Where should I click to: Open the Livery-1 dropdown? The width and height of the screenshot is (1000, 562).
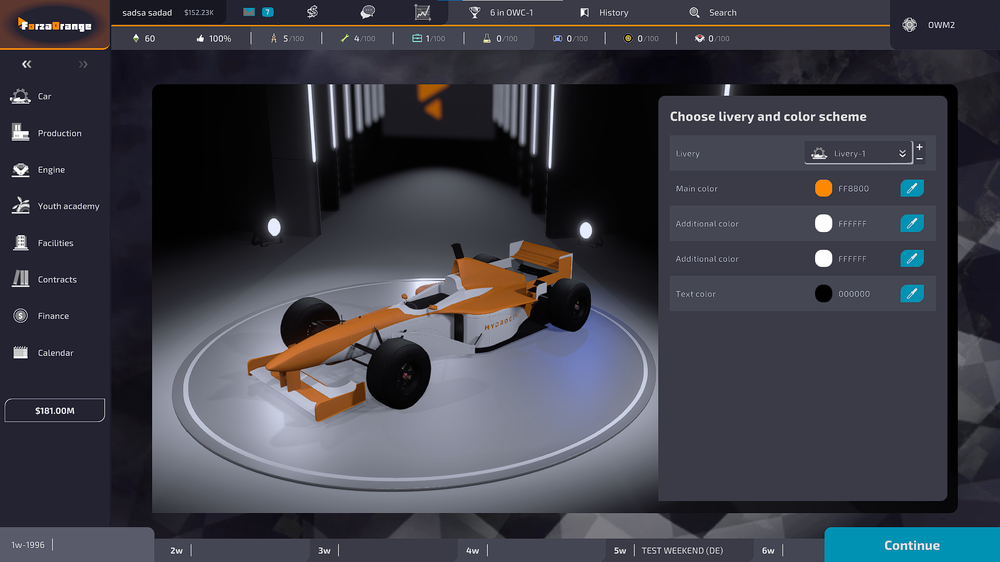(858, 153)
